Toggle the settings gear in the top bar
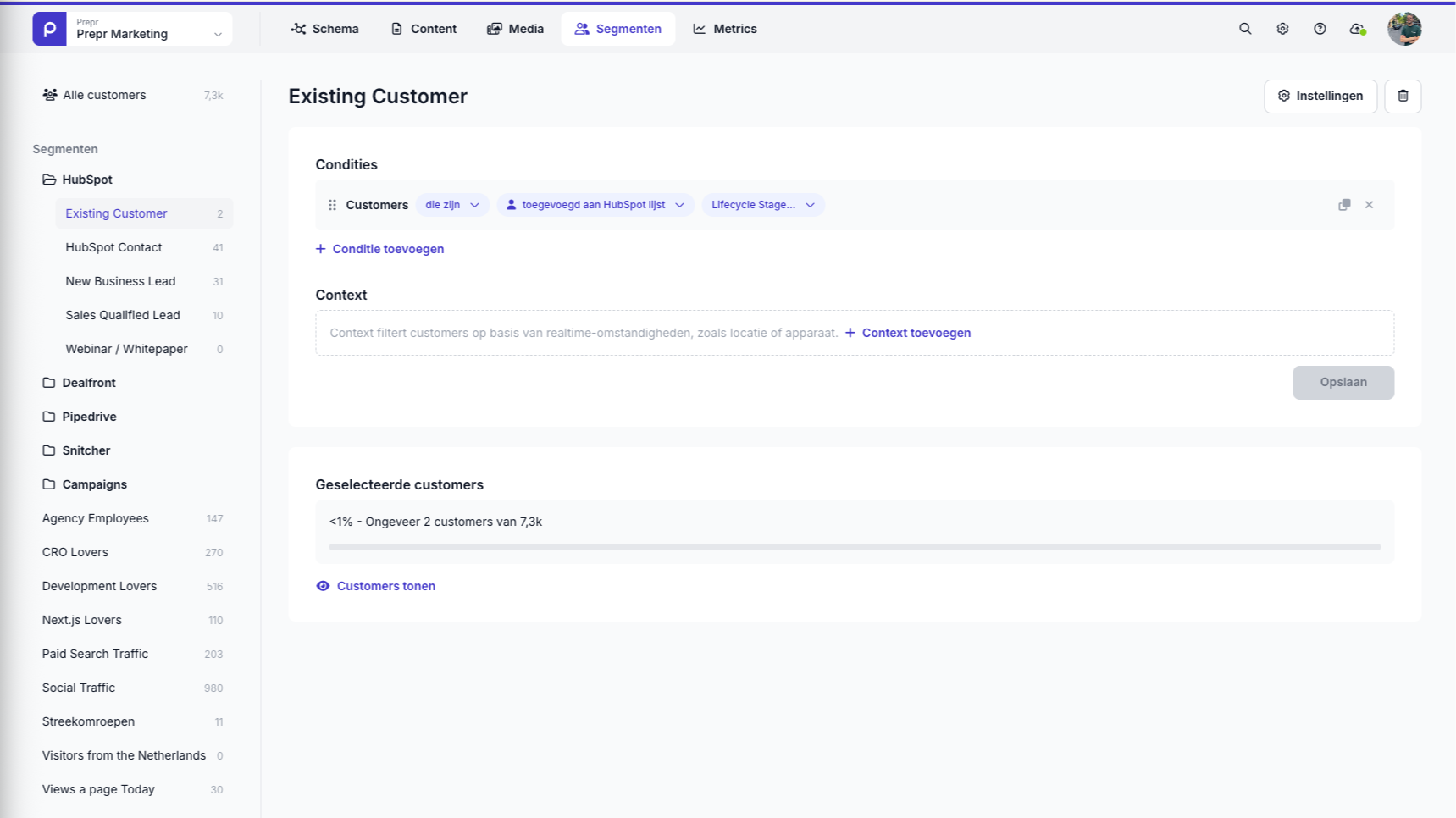Viewport: 1456px width, 818px height. coord(1282,28)
